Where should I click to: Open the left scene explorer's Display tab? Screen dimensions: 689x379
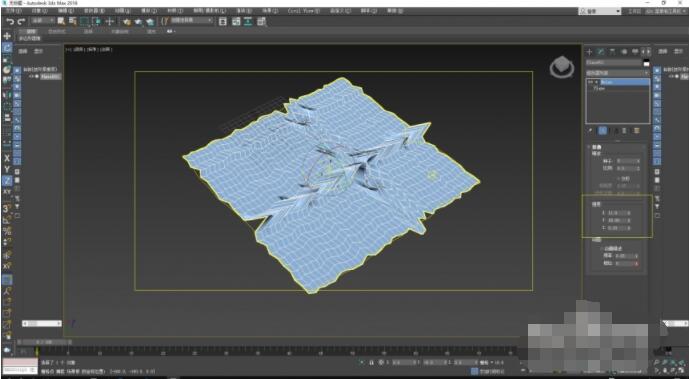click(x=39, y=51)
